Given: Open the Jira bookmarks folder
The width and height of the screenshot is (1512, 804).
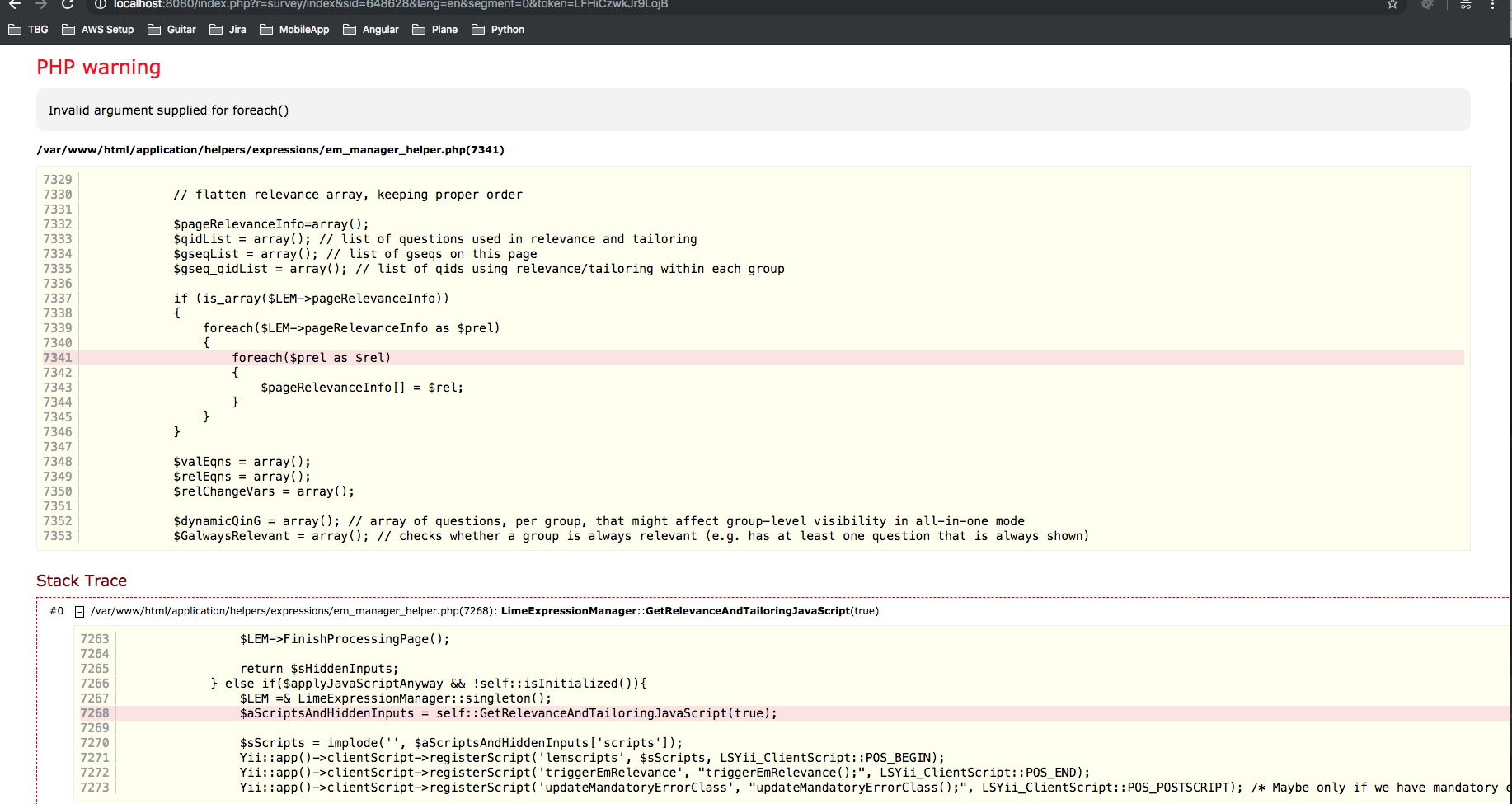Looking at the screenshot, I should pos(228,30).
